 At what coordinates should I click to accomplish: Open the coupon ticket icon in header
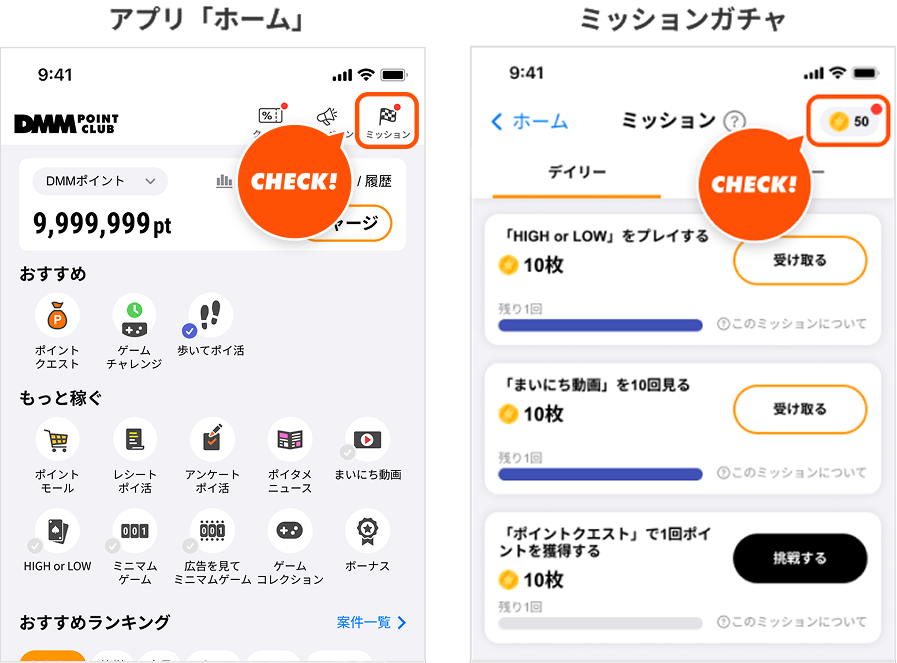(x=271, y=116)
